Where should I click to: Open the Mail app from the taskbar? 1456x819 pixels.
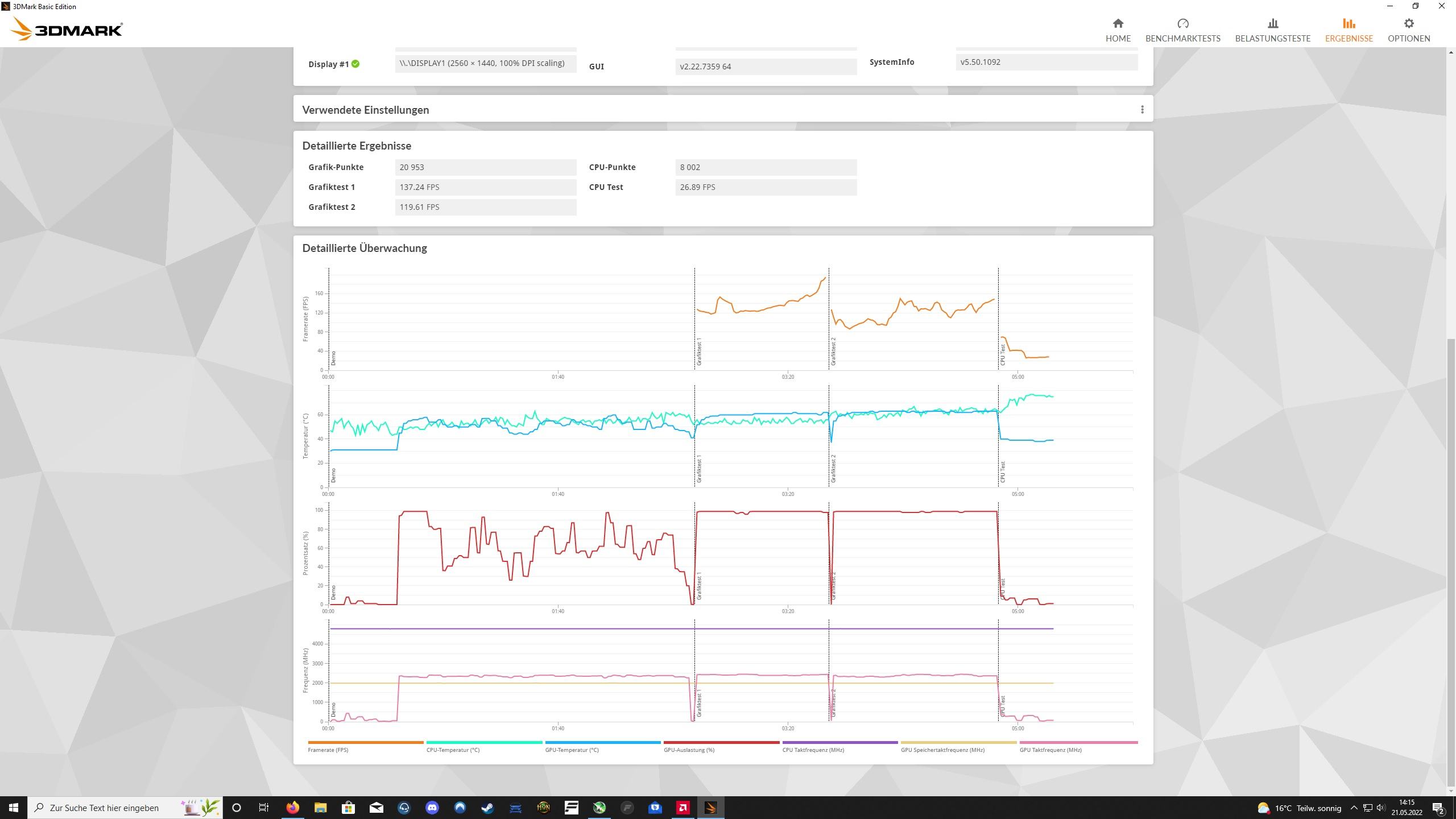pyautogui.click(x=376, y=808)
